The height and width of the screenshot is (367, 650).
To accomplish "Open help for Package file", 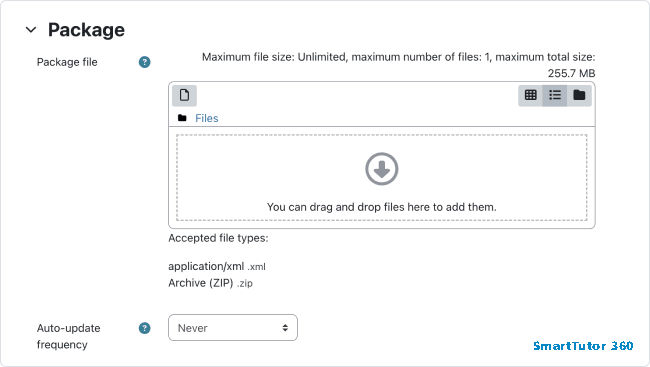I will (144, 62).
